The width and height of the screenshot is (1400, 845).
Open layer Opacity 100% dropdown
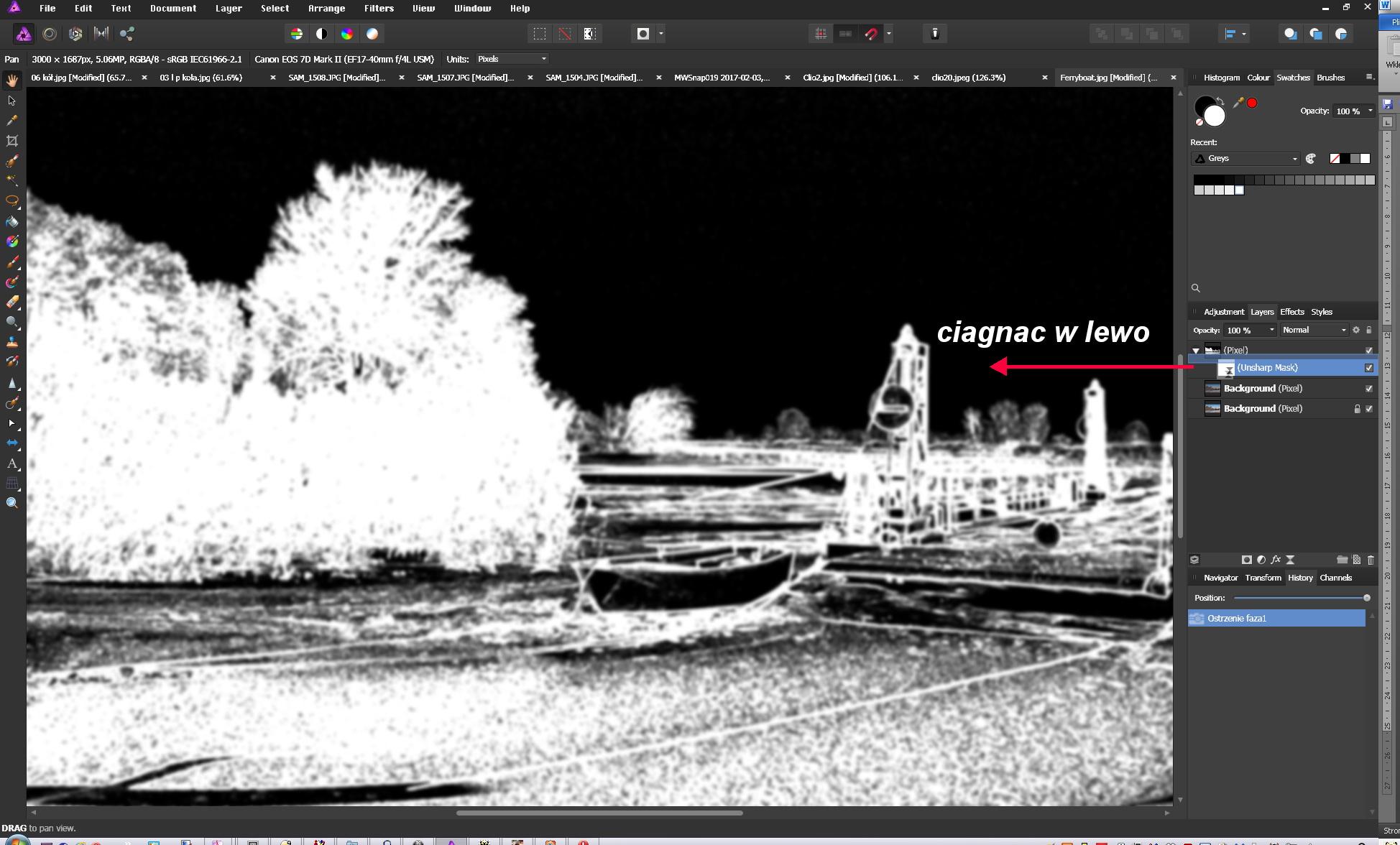coord(1251,331)
